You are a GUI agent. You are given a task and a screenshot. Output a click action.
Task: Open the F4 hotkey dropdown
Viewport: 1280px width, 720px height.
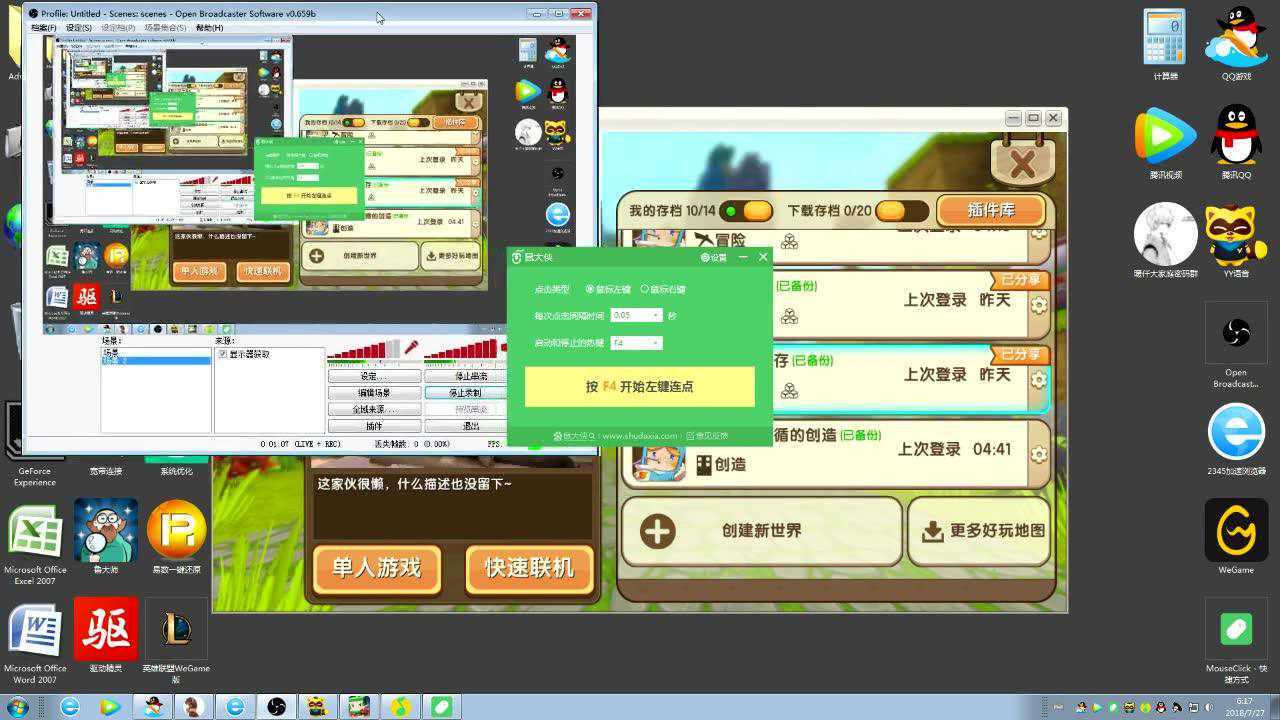[x=636, y=343]
